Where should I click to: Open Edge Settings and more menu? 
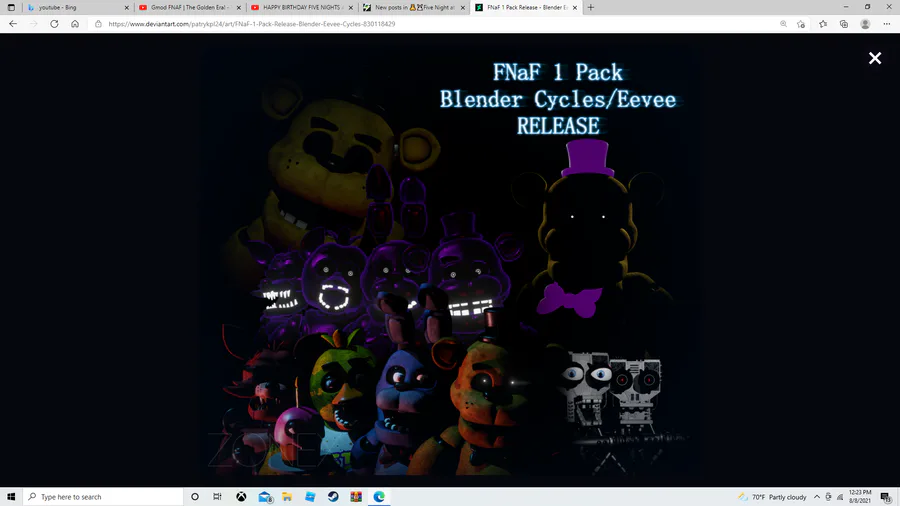tap(887, 24)
